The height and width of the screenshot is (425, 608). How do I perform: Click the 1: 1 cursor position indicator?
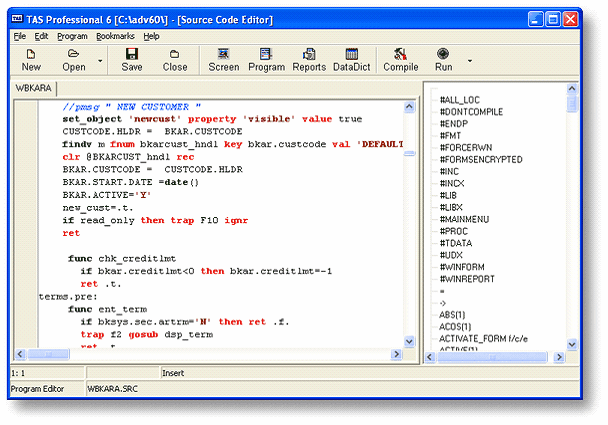18,373
